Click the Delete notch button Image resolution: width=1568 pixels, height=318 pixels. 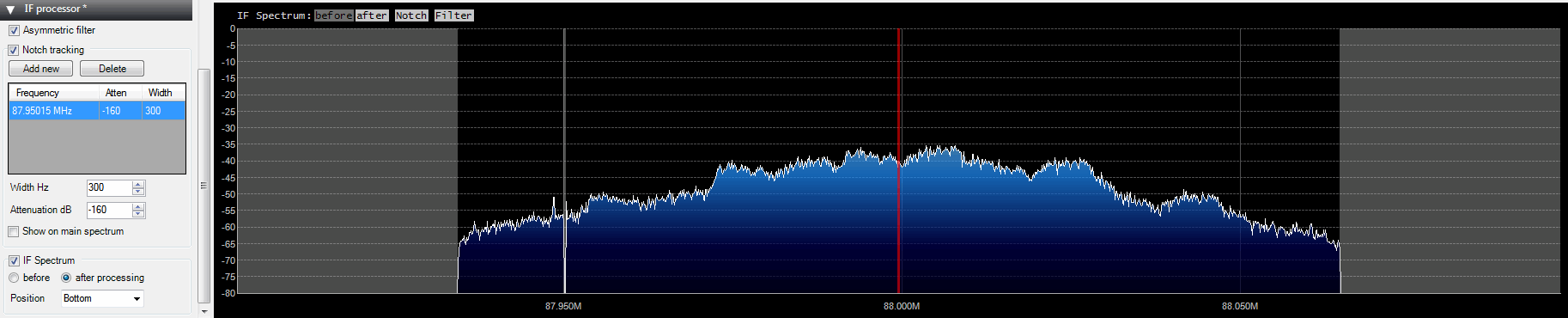point(112,69)
